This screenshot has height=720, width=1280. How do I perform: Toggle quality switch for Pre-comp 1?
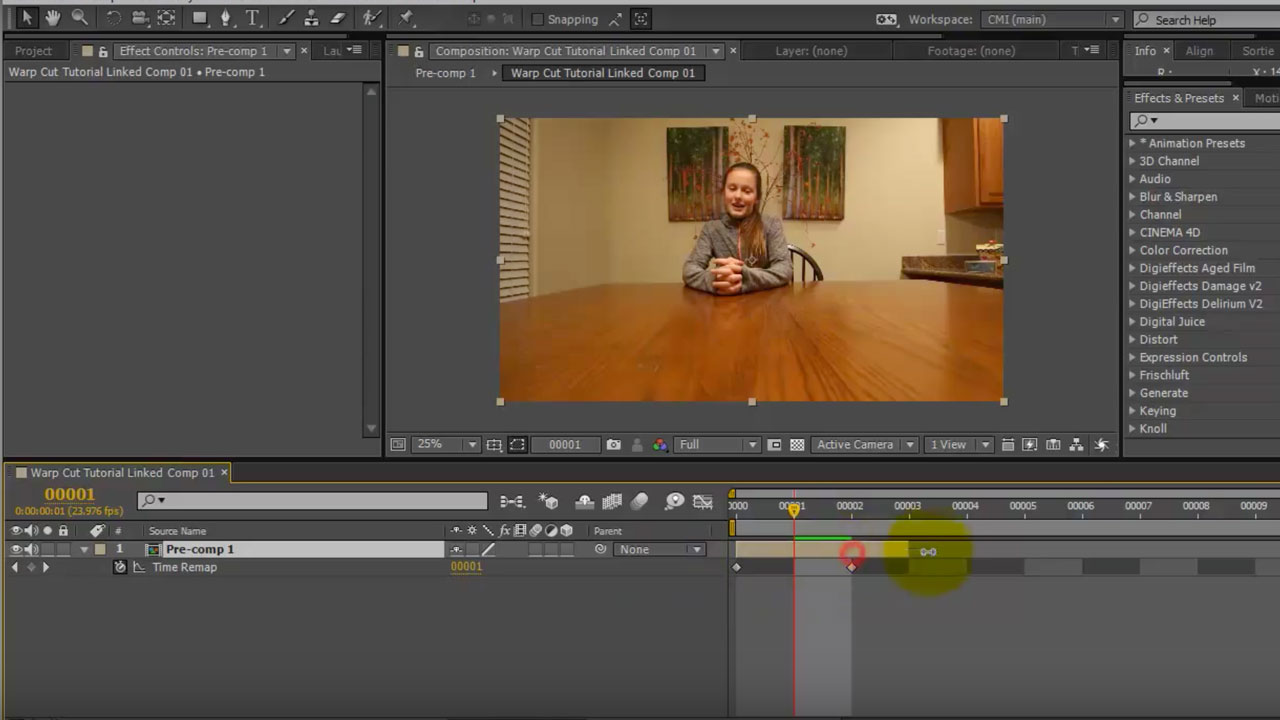[x=488, y=550]
